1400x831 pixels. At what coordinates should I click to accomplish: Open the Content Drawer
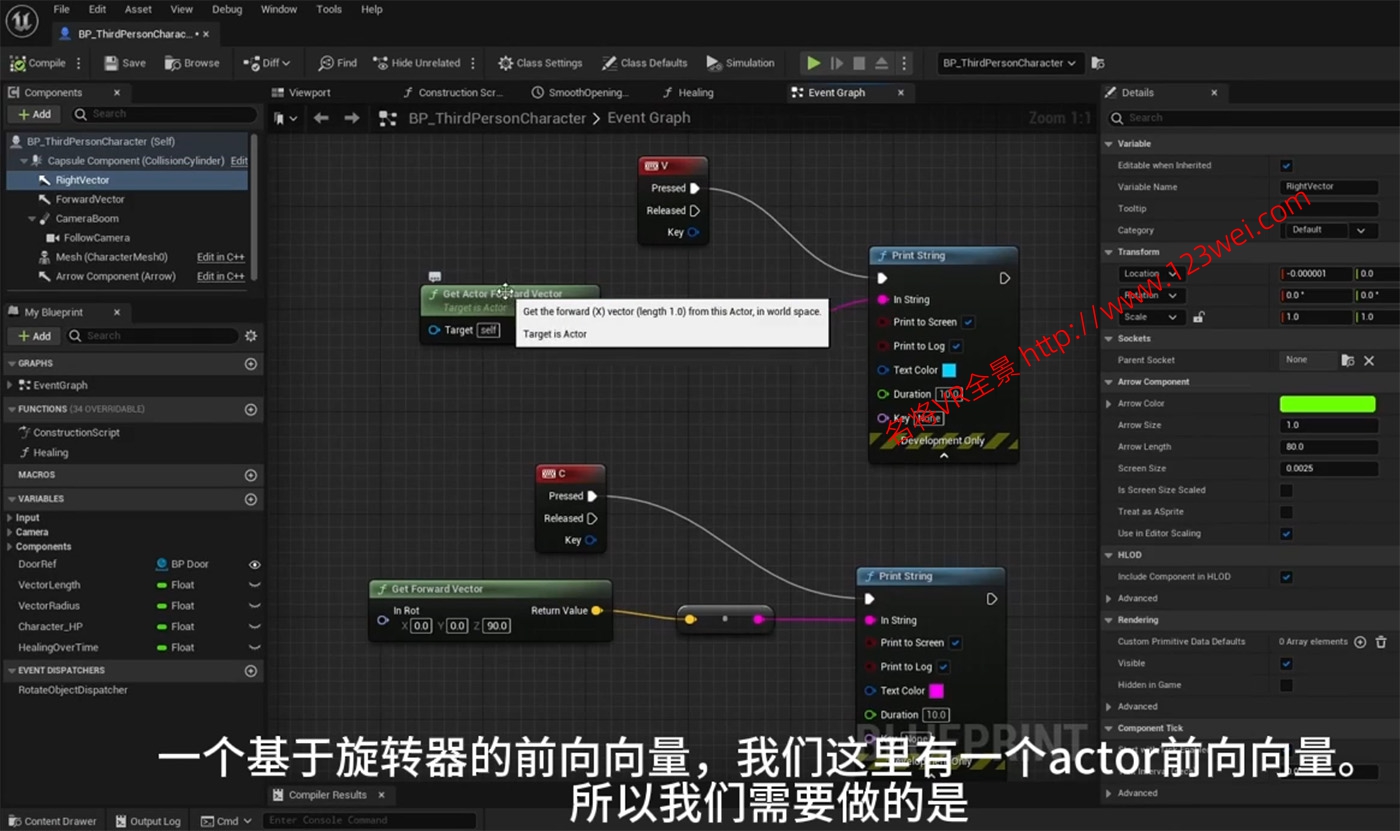55,820
